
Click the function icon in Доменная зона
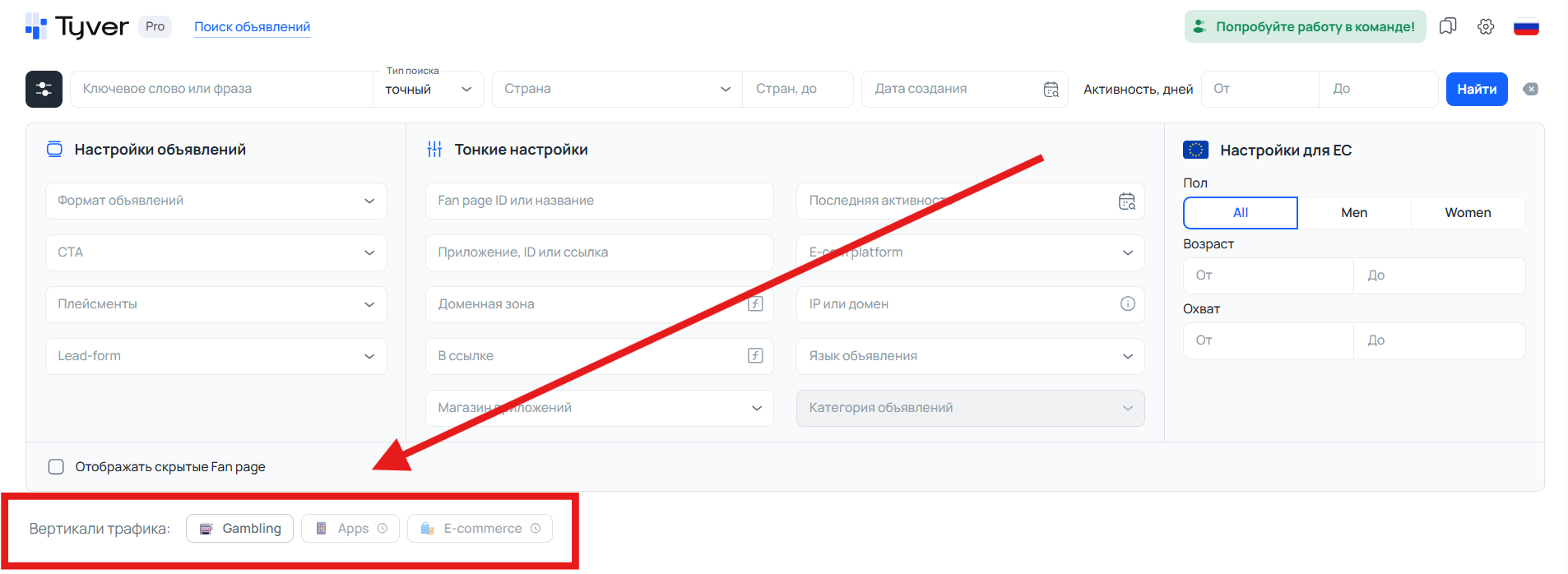click(x=755, y=303)
